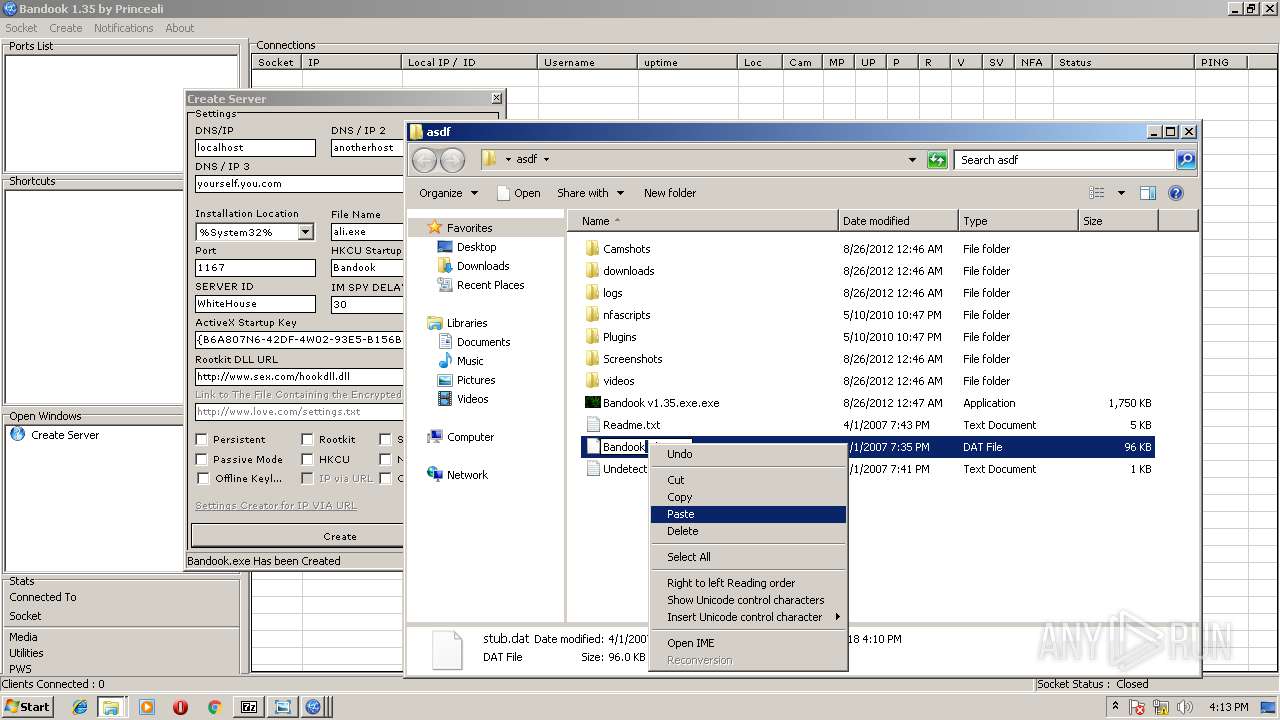Click the Explorer back navigation arrow

click(424, 160)
